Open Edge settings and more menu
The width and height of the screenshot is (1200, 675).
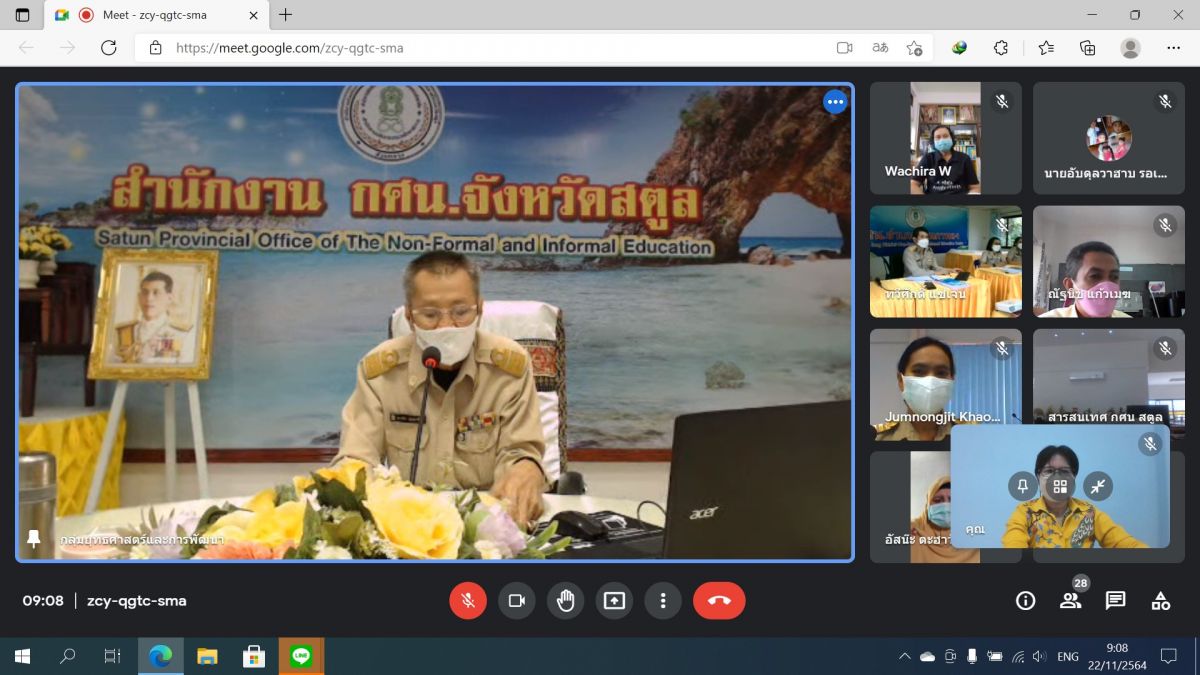(x=1173, y=48)
